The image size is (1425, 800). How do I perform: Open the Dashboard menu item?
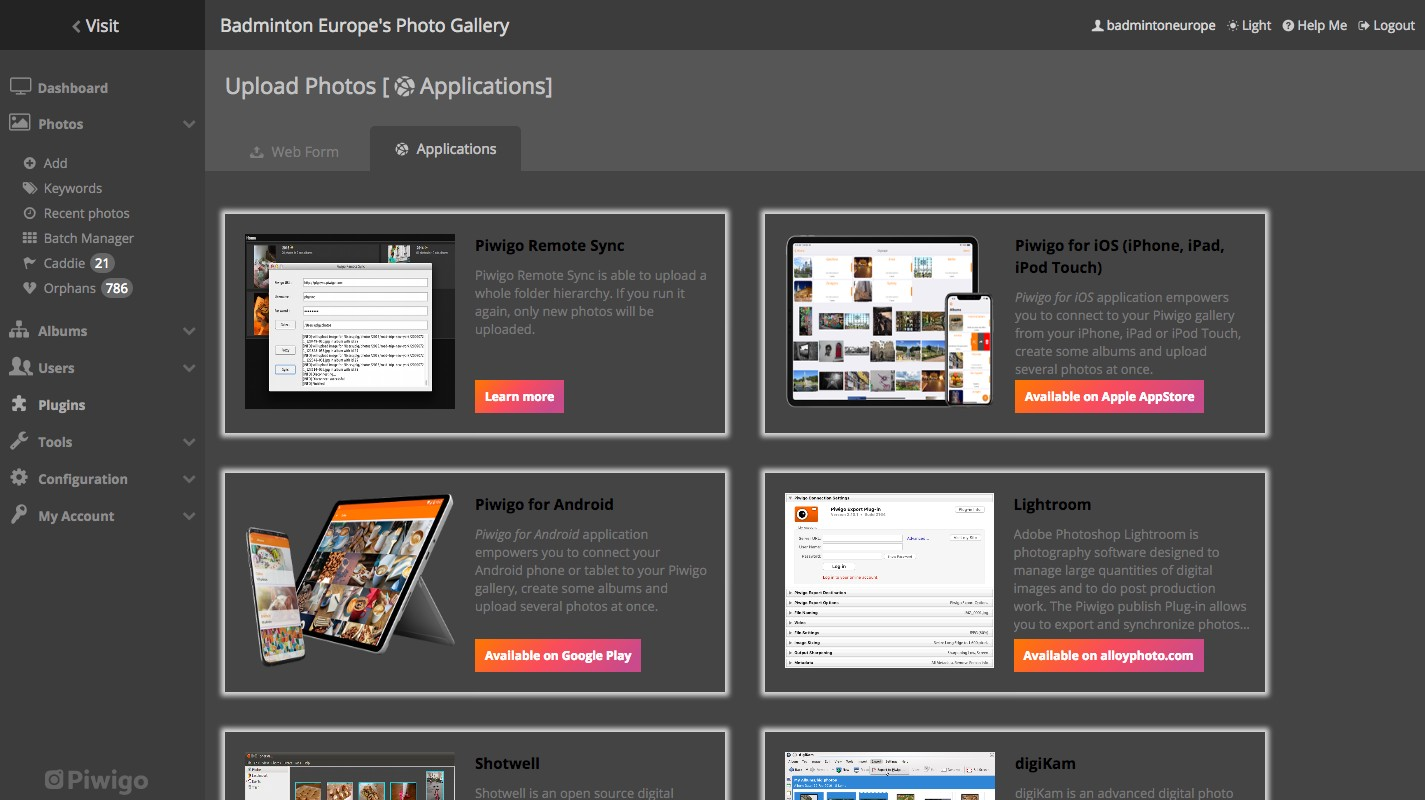coord(72,88)
